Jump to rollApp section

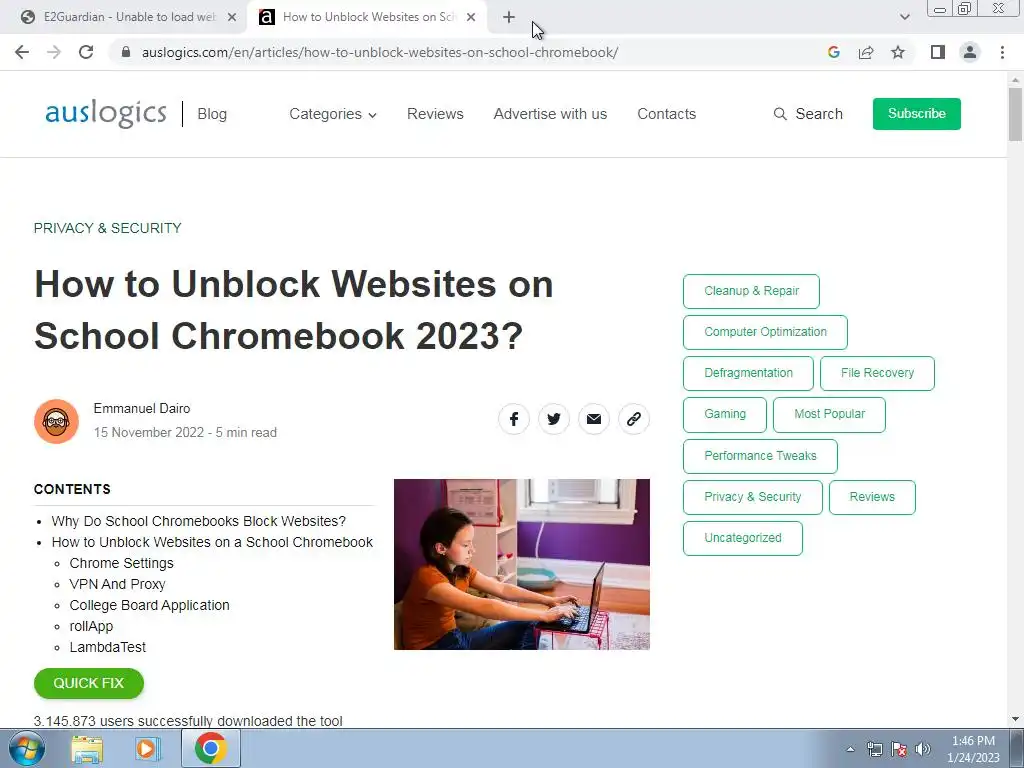(91, 626)
